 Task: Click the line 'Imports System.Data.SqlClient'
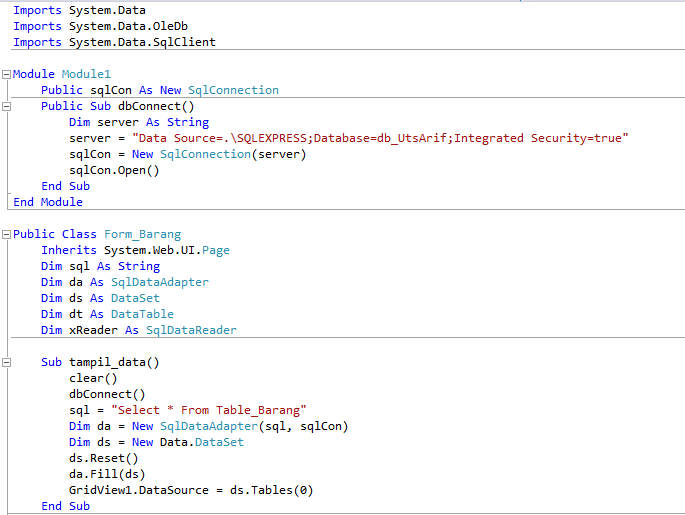pos(114,42)
